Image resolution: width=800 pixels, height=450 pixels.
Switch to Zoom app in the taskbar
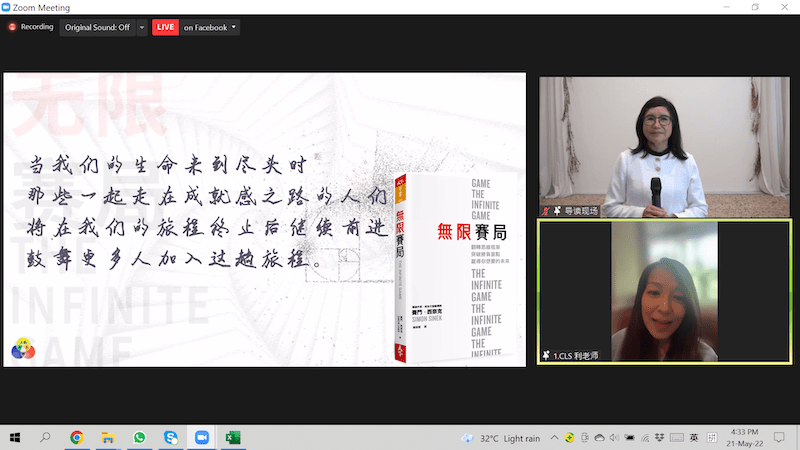click(201, 438)
